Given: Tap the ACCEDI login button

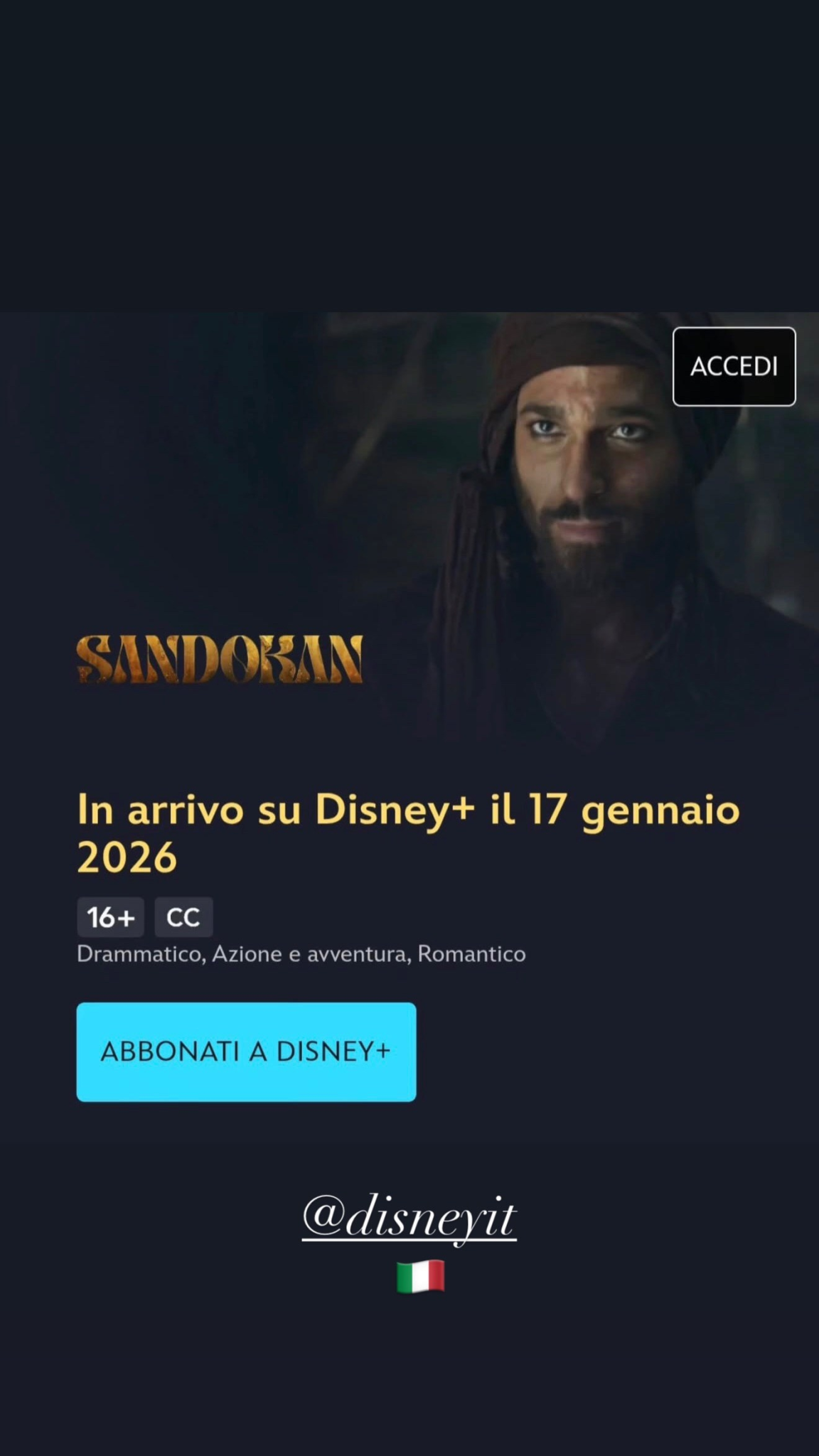Looking at the screenshot, I should pos(734,367).
